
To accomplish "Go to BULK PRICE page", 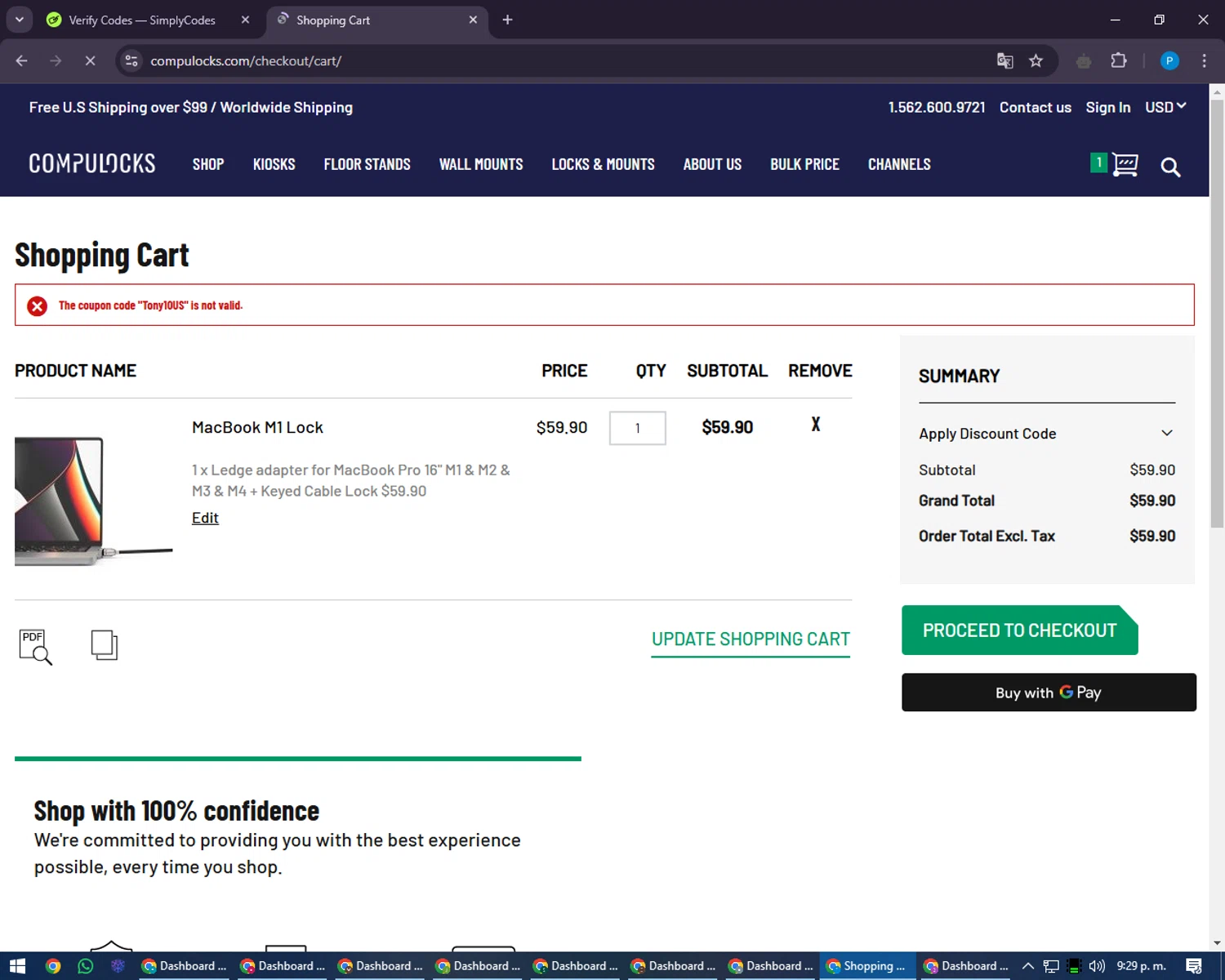I will [x=804, y=164].
